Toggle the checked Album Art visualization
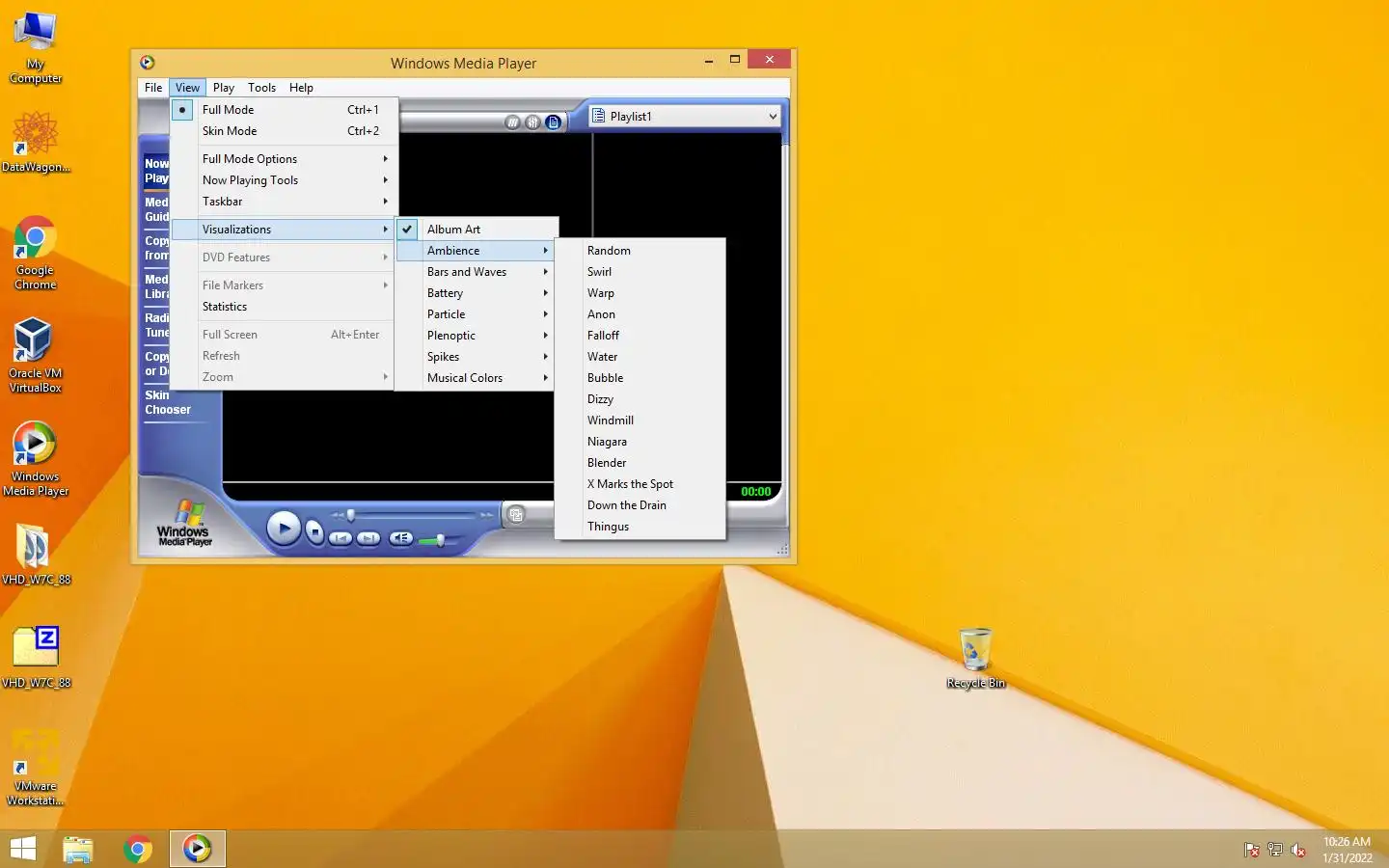The image size is (1389, 868). 477,230
